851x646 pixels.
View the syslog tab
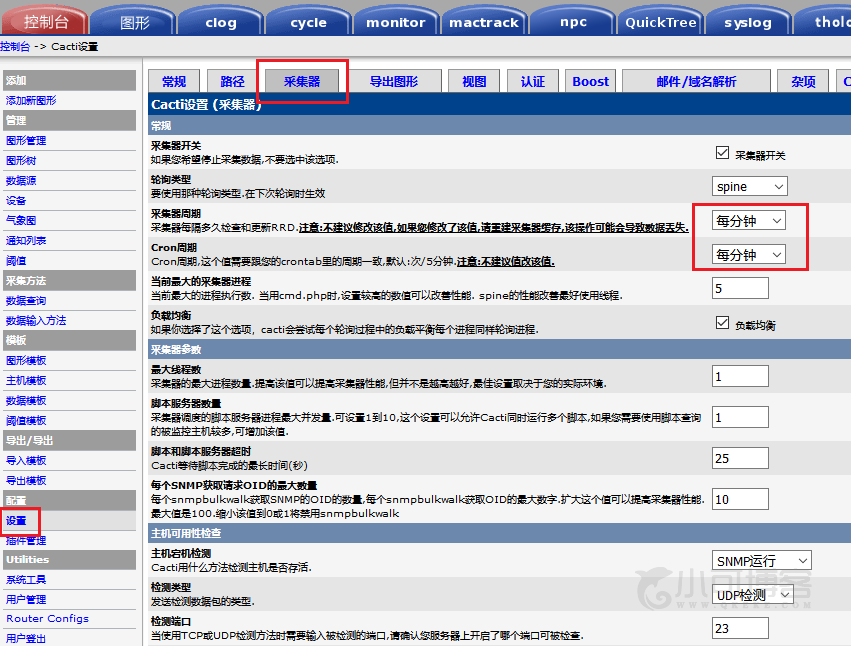pyautogui.click(x=748, y=22)
